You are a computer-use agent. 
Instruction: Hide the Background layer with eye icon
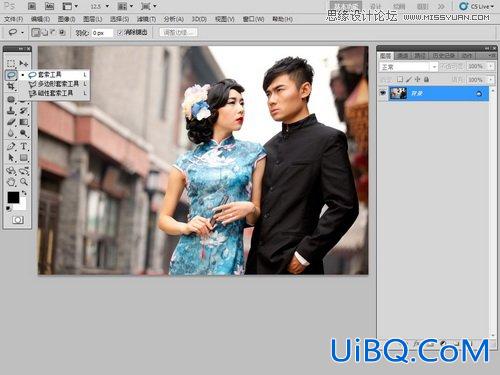[383, 93]
